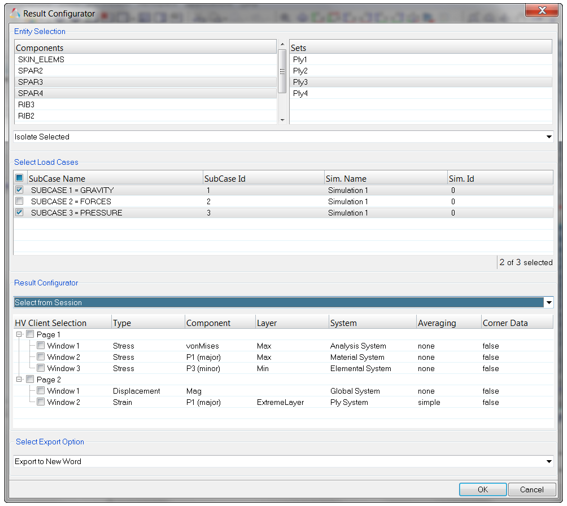
Task: Click the Result Configurator title bar icon
Action: [x=15, y=14]
